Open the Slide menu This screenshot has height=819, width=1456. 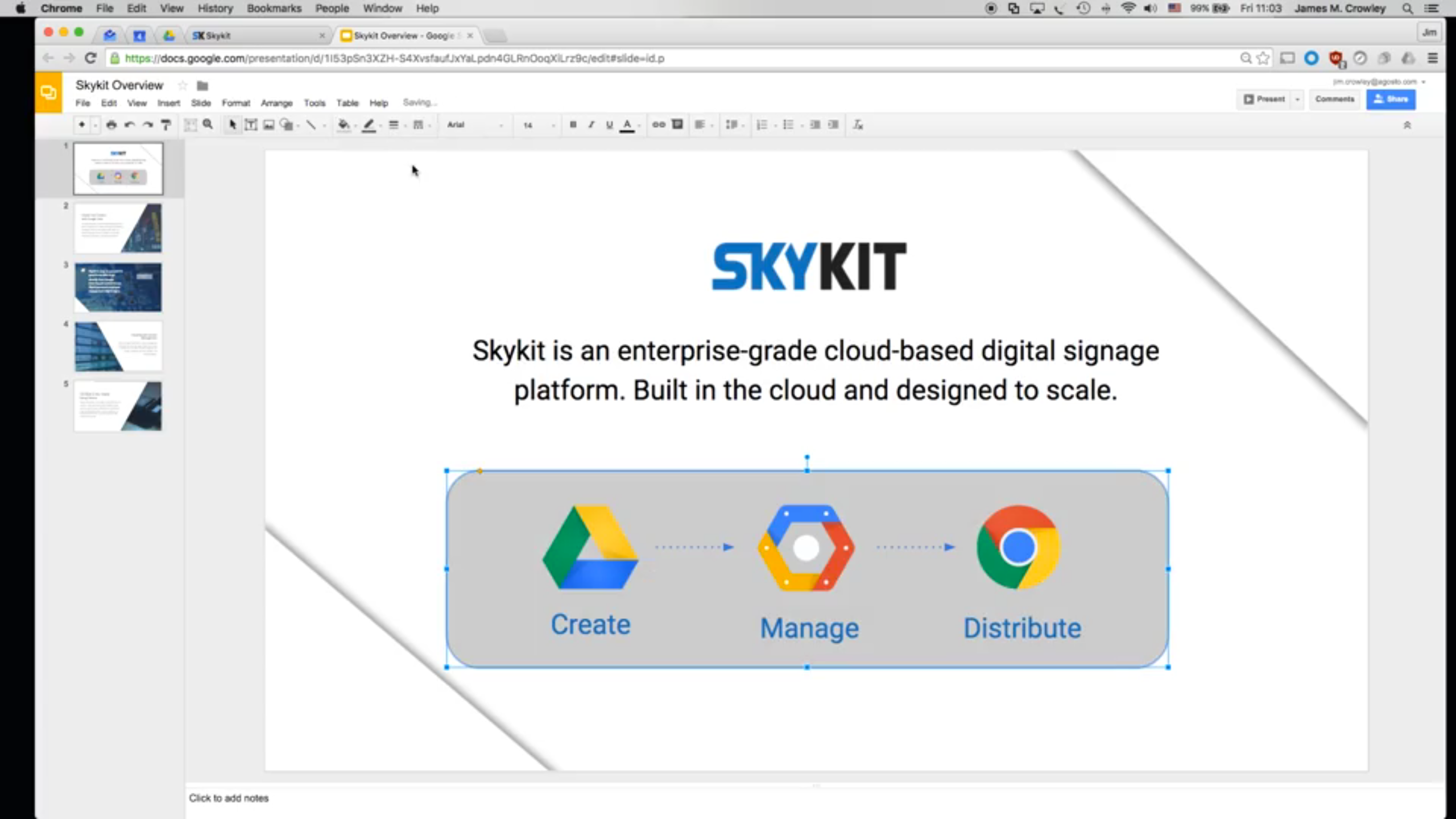[201, 103]
